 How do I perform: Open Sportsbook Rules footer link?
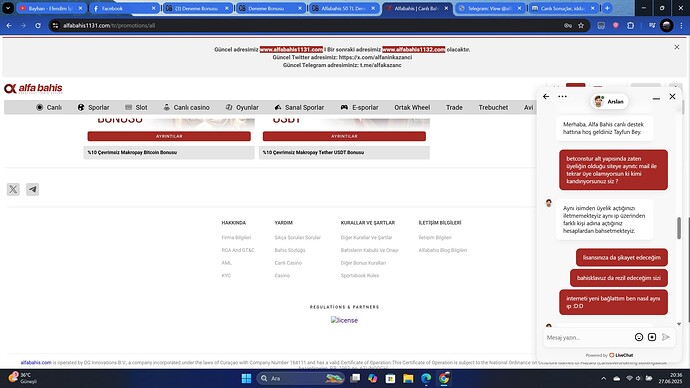click(360, 275)
